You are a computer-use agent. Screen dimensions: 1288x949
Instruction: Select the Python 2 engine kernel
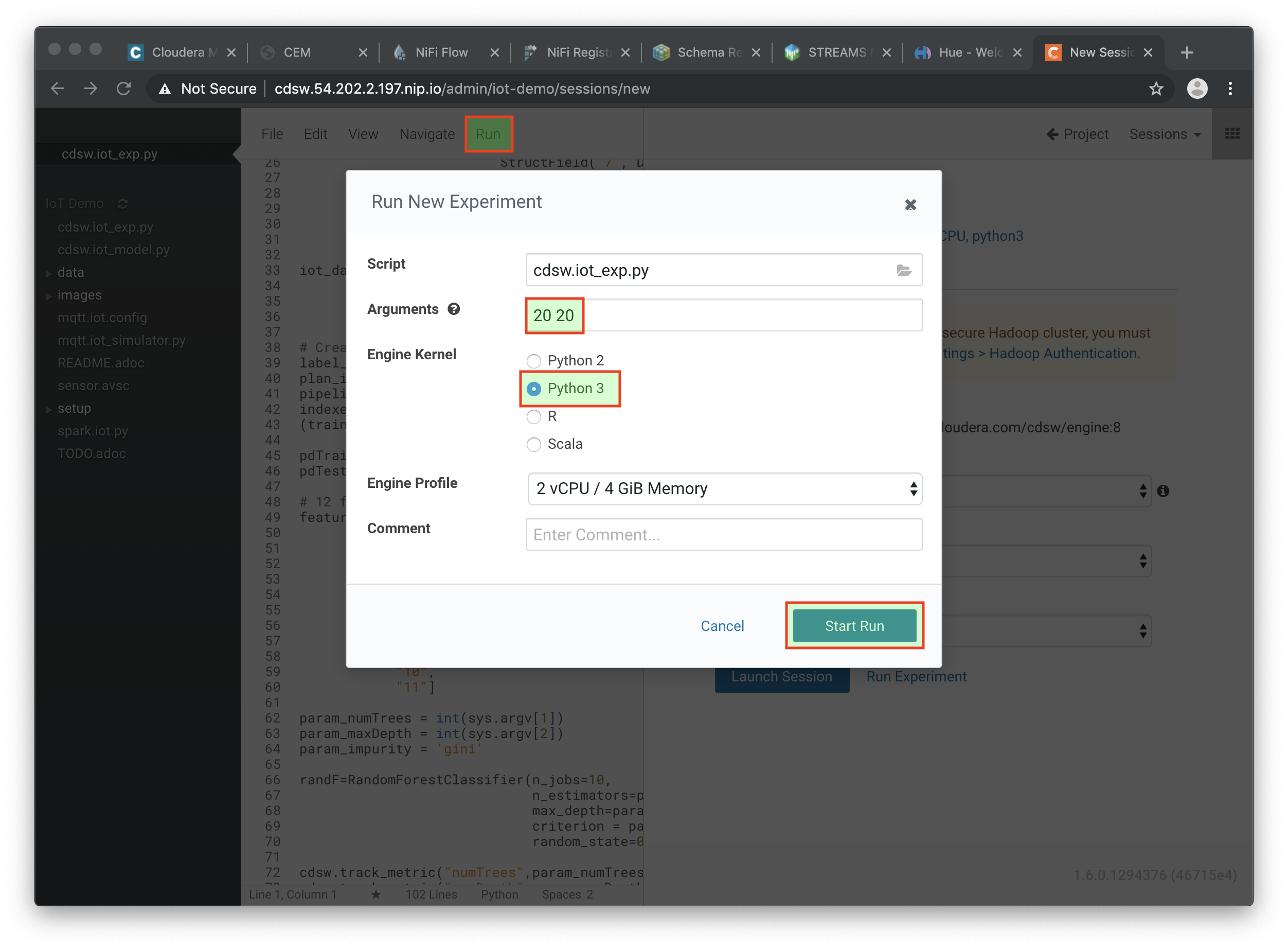pos(533,361)
